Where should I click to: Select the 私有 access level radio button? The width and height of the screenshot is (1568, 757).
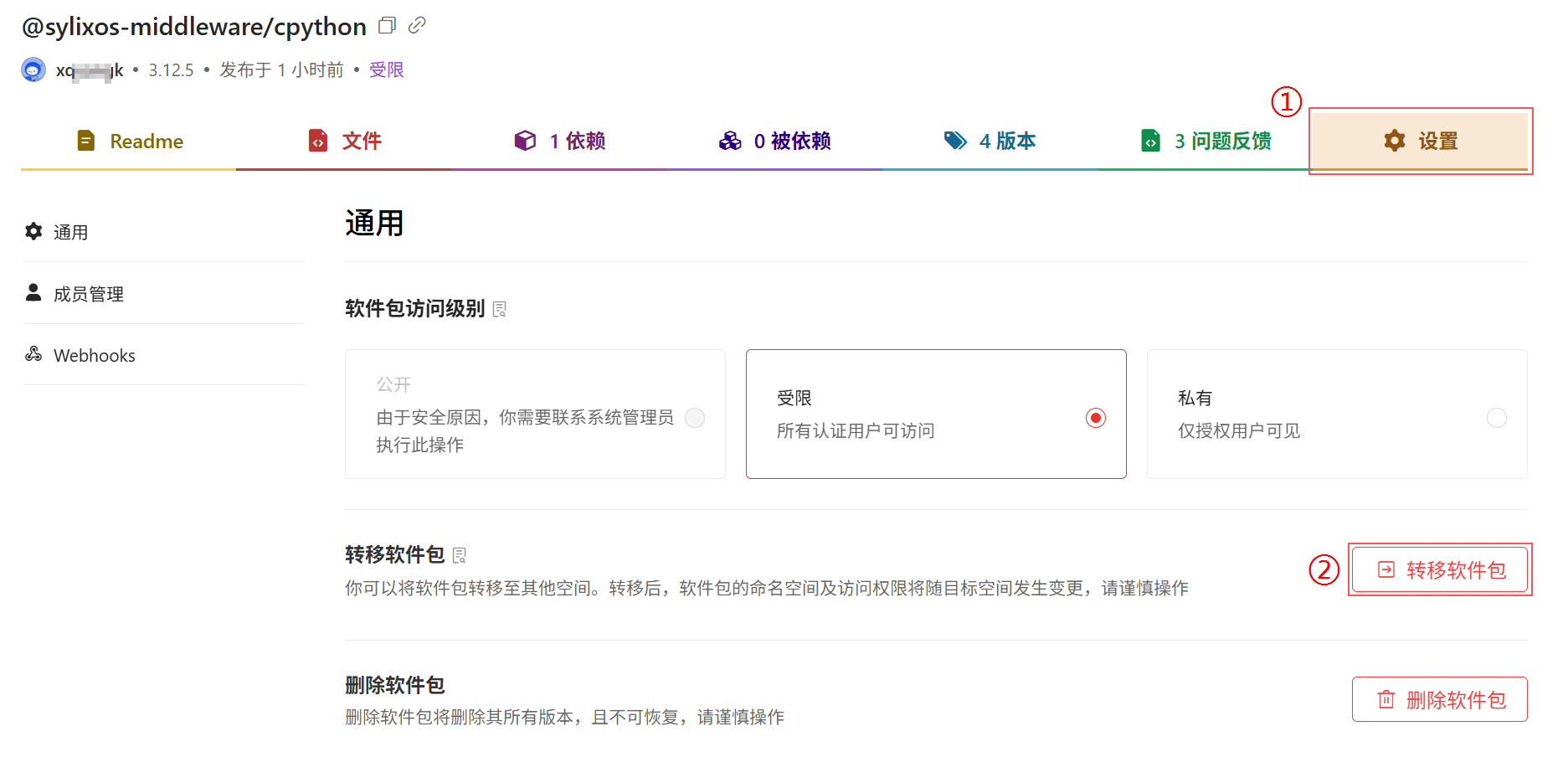click(x=1496, y=417)
